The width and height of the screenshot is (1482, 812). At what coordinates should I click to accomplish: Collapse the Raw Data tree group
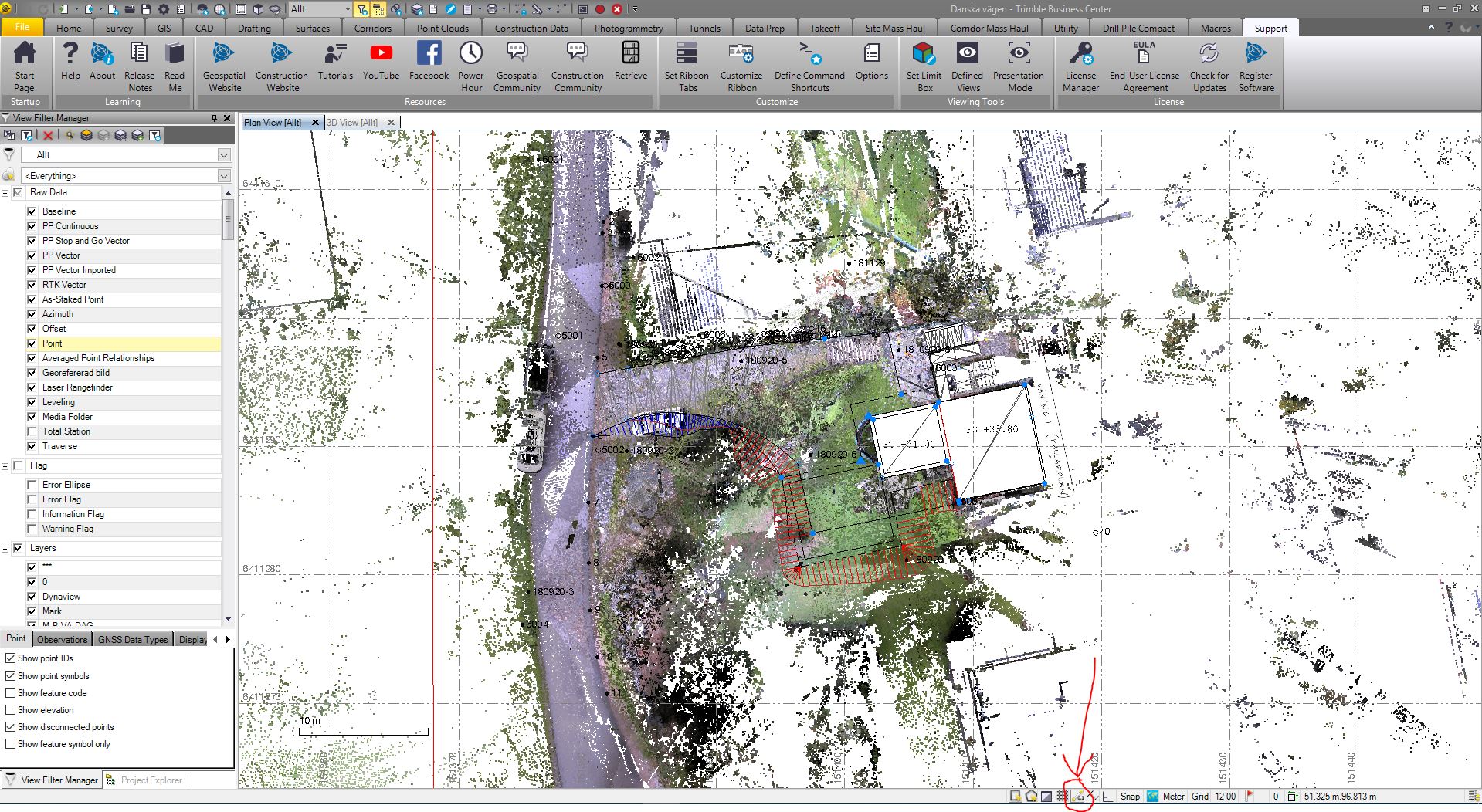5,193
